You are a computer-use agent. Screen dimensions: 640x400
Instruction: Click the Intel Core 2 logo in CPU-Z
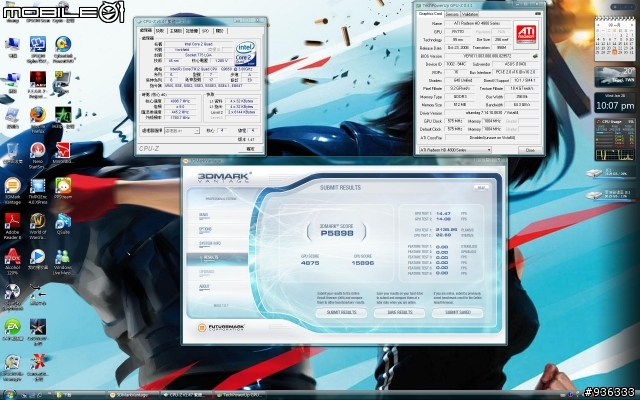click(x=246, y=53)
